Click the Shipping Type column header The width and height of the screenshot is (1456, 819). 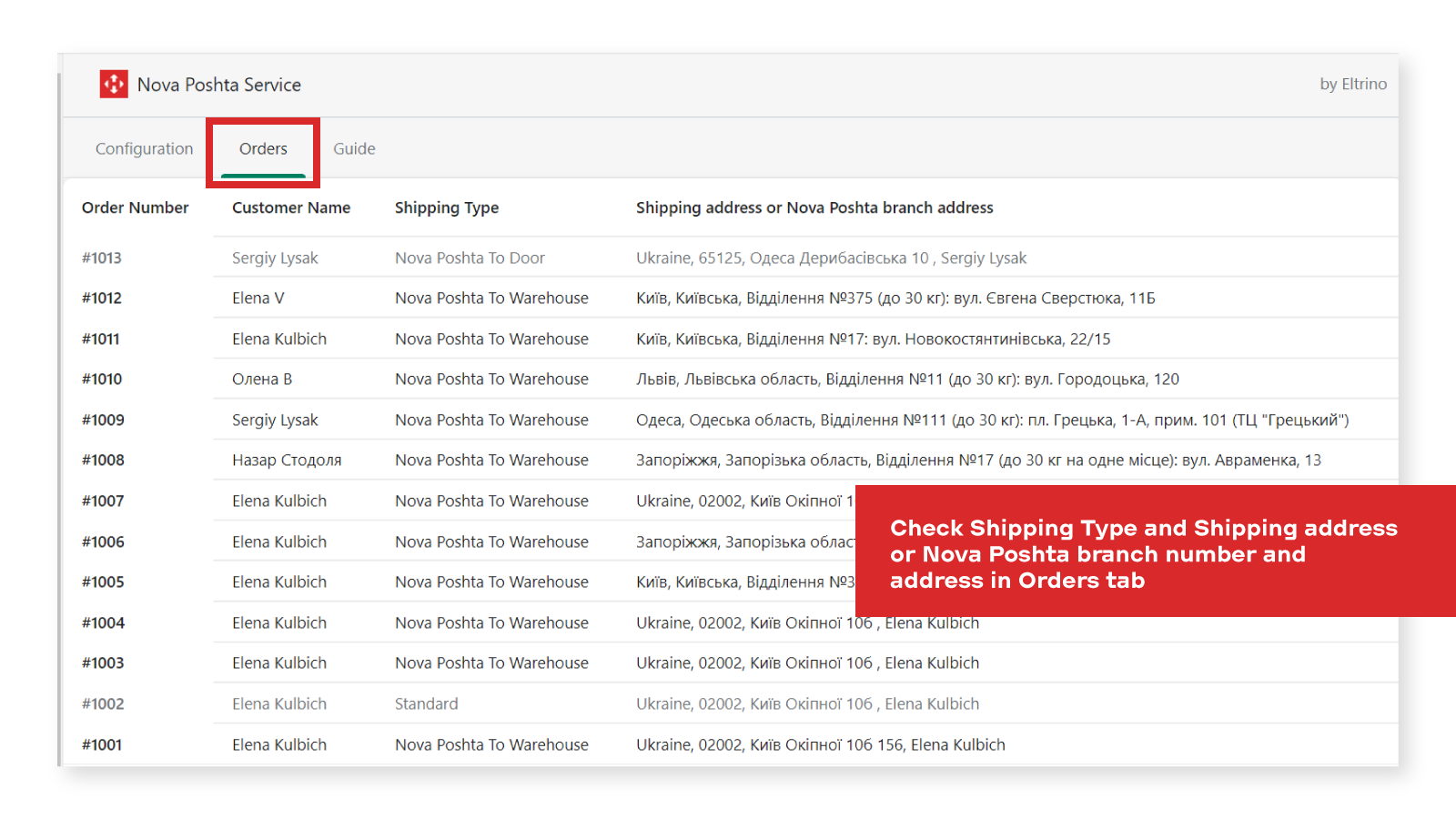tap(447, 207)
